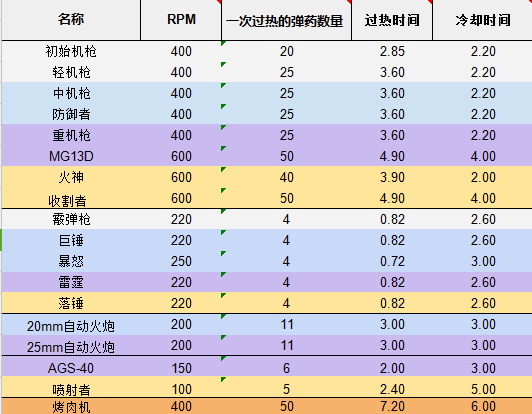
Task: Click ammo count 6 in AGS-40 row
Action: pos(286,368)
